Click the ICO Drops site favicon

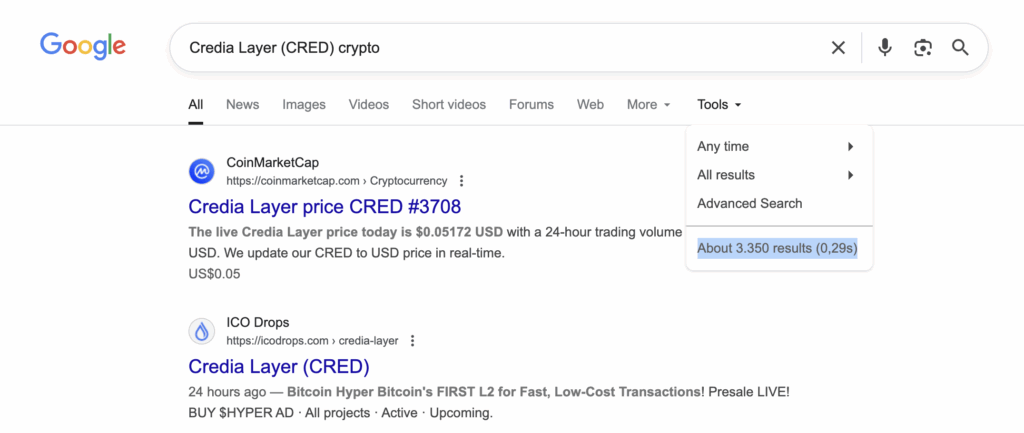202,331
